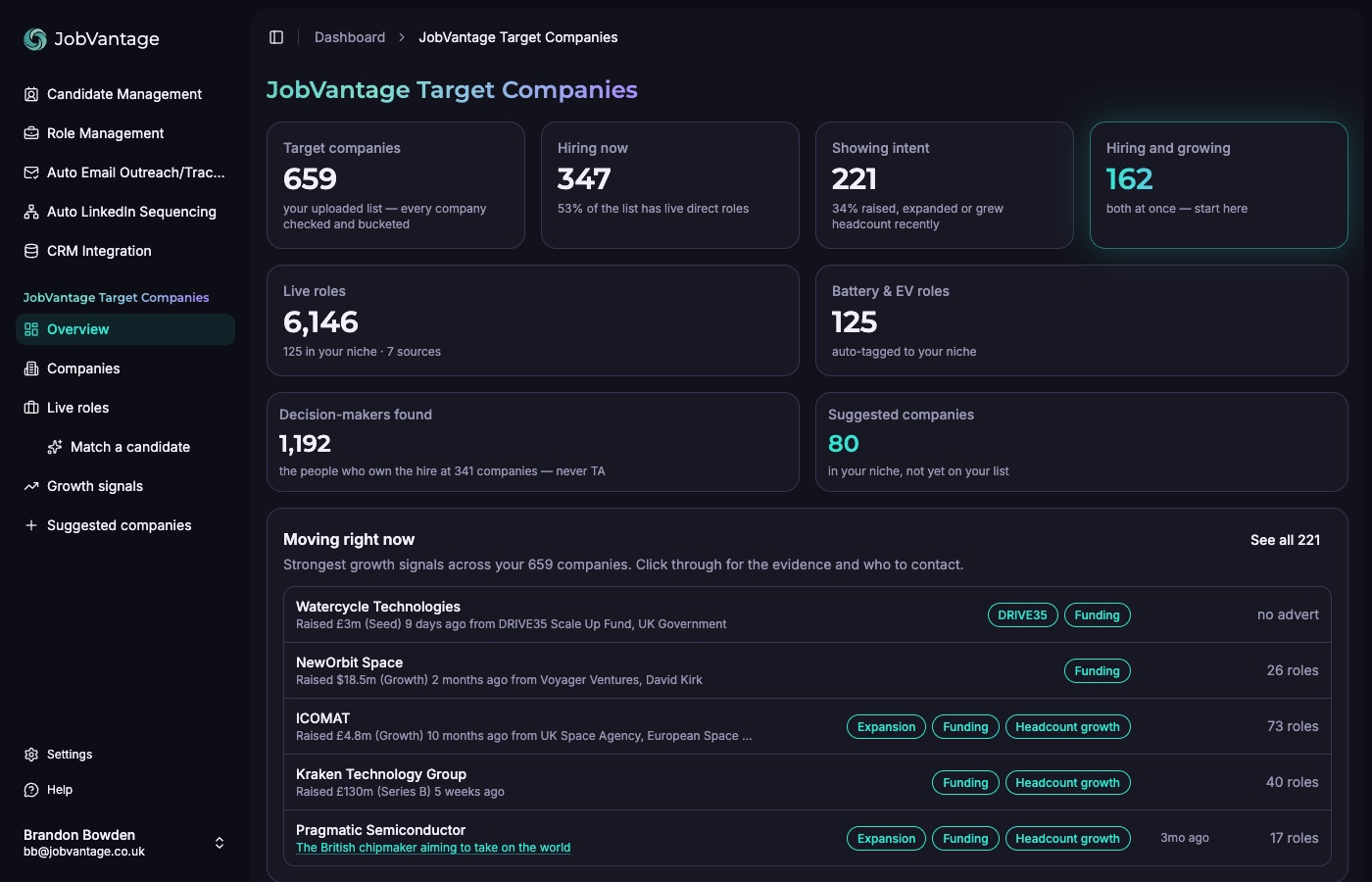Toggle the sidebar panel button
This screenshot has width=1372, height=882.
pos(276,37)
